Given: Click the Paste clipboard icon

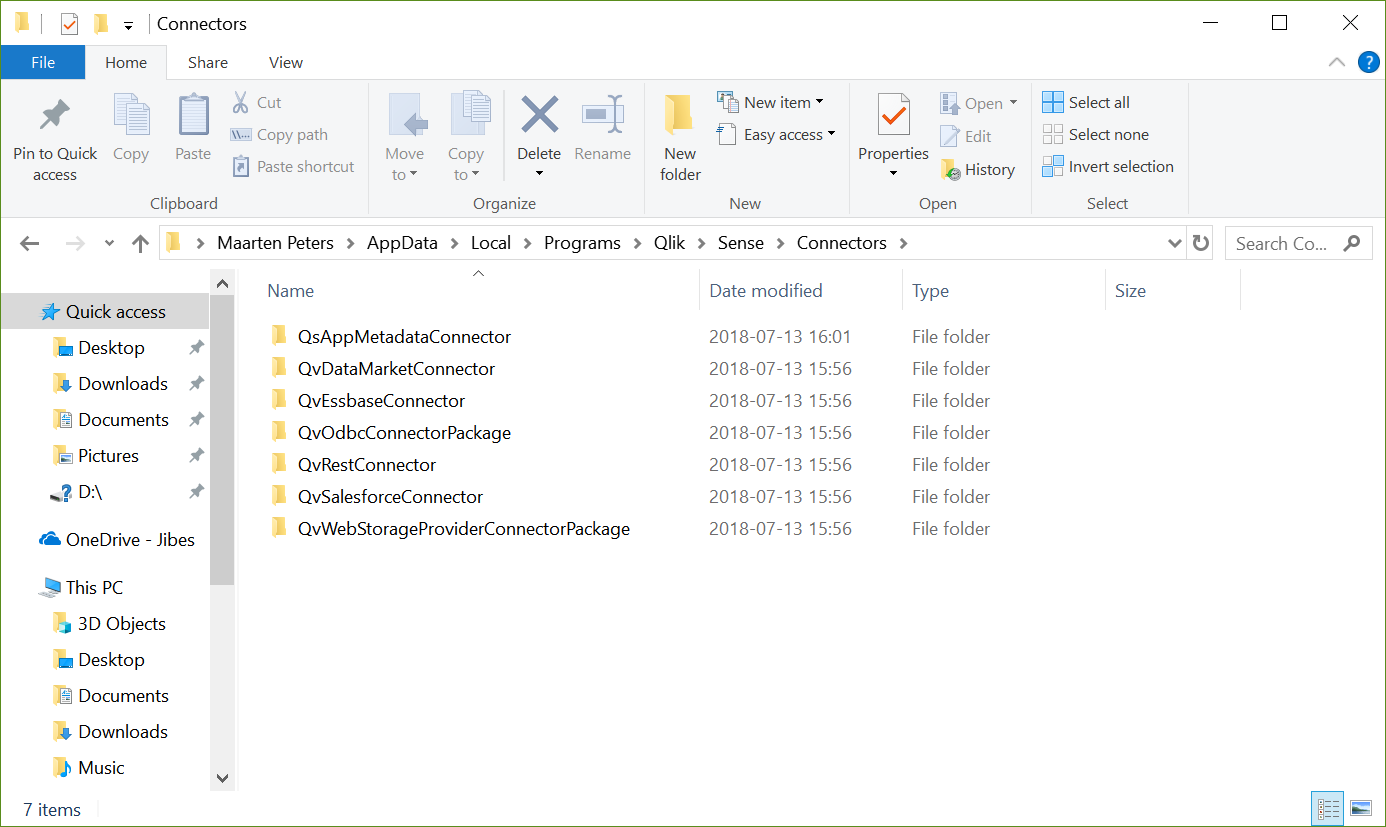Looking at the screenshot, I should pos(193,116).
